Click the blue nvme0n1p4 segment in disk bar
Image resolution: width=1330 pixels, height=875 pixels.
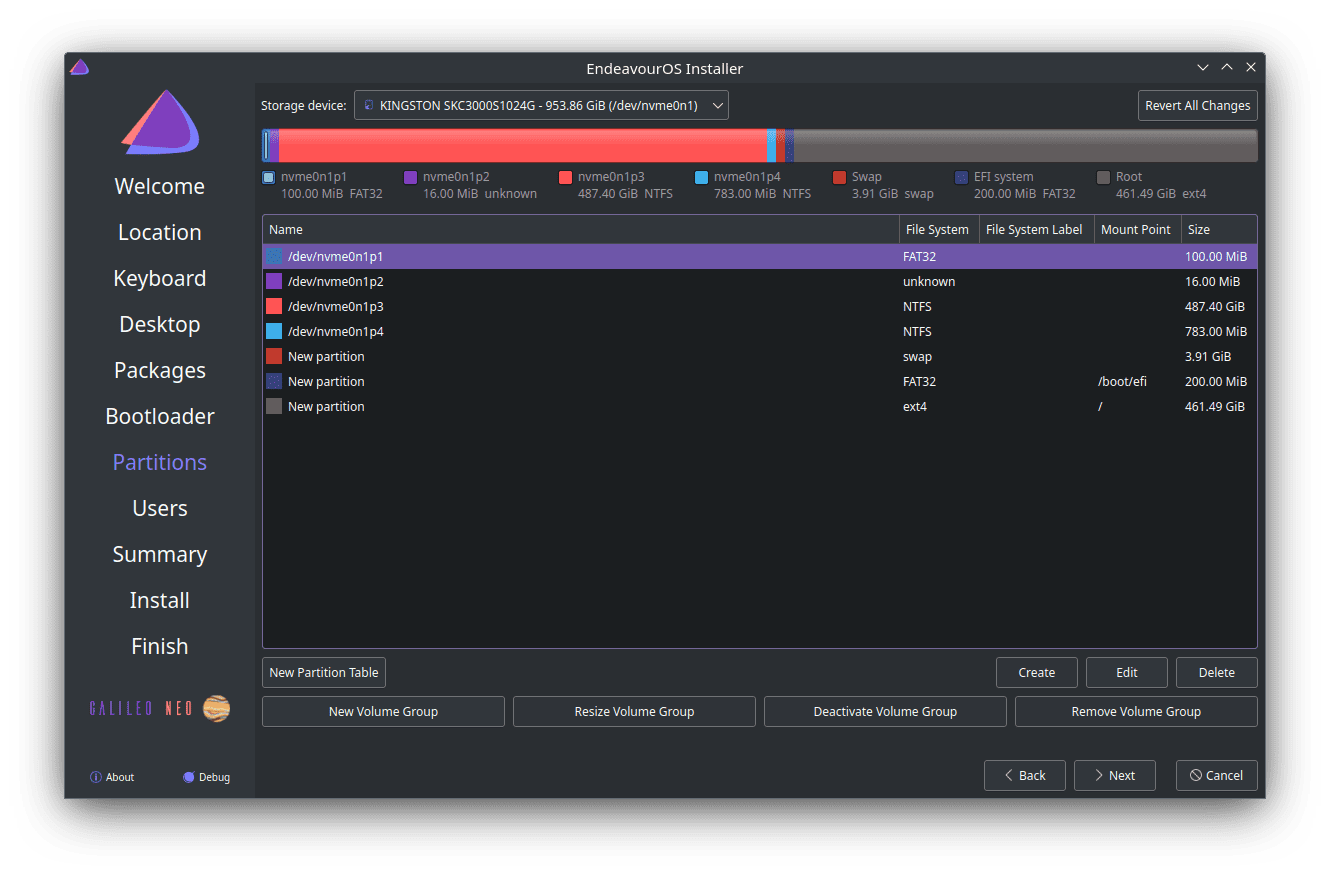pyautogui.click(x=771, y=145)
